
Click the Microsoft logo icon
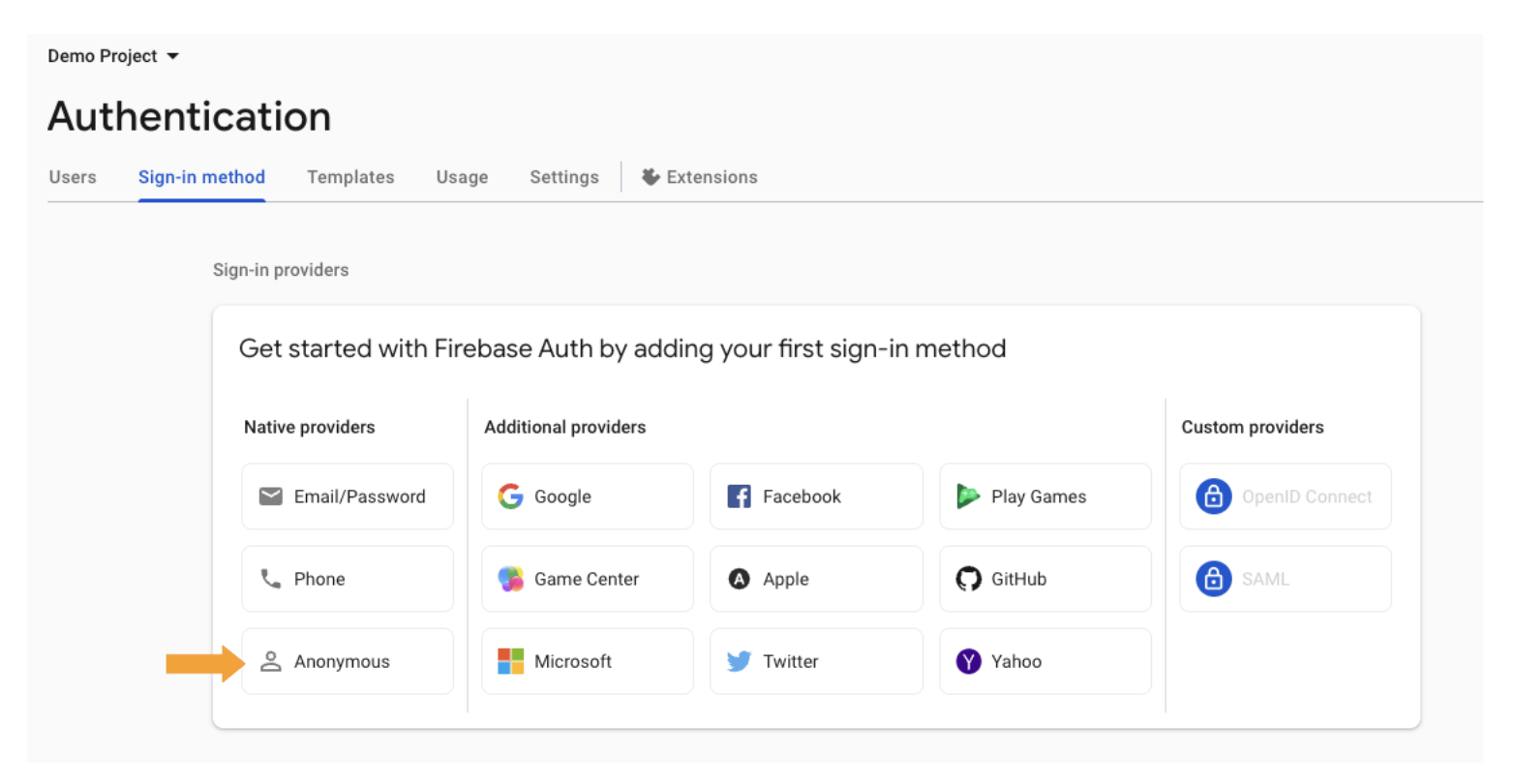pos(510,661)
